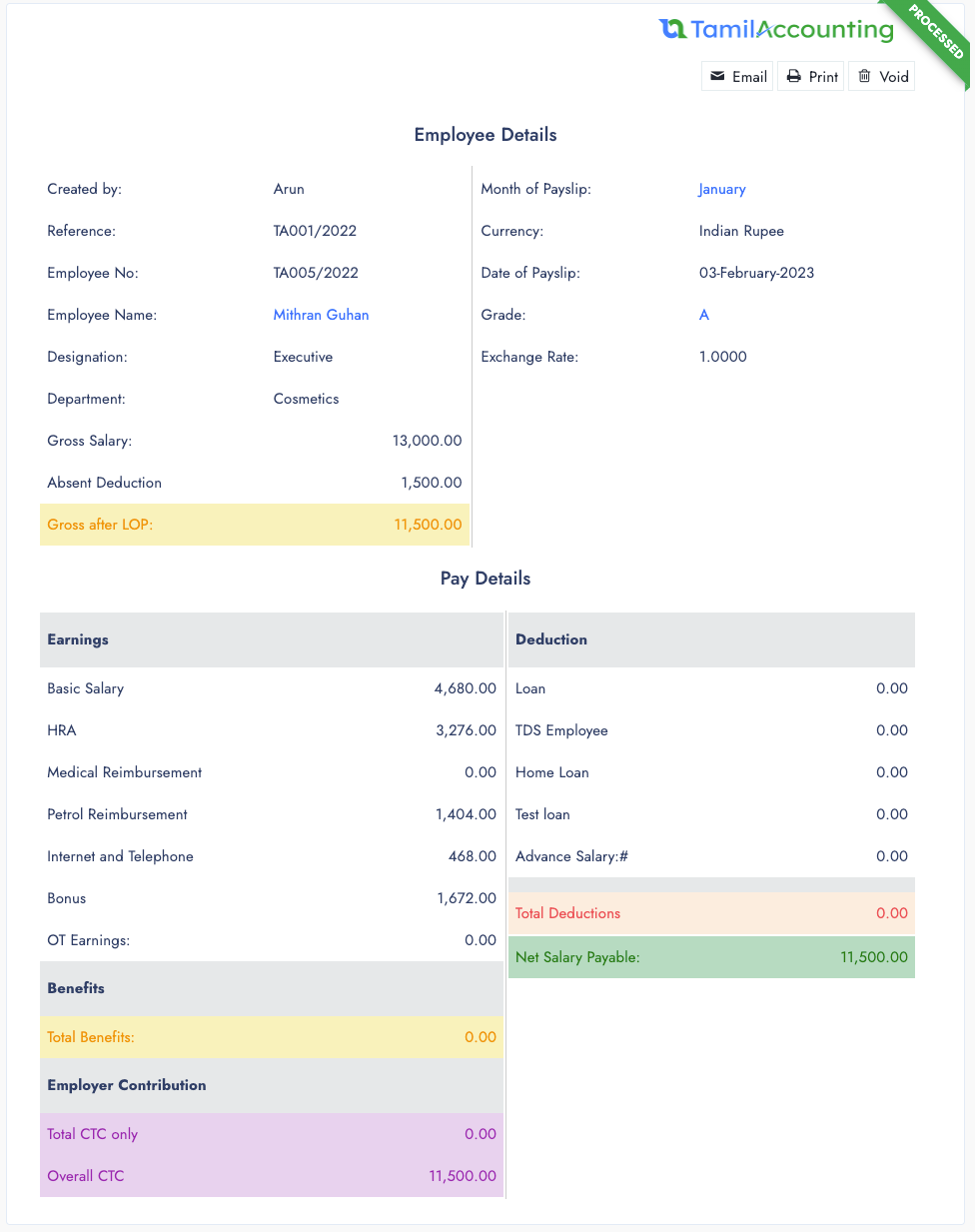
Task: Click Gross Salary amount 13,000.00
Action: [427, 441]
